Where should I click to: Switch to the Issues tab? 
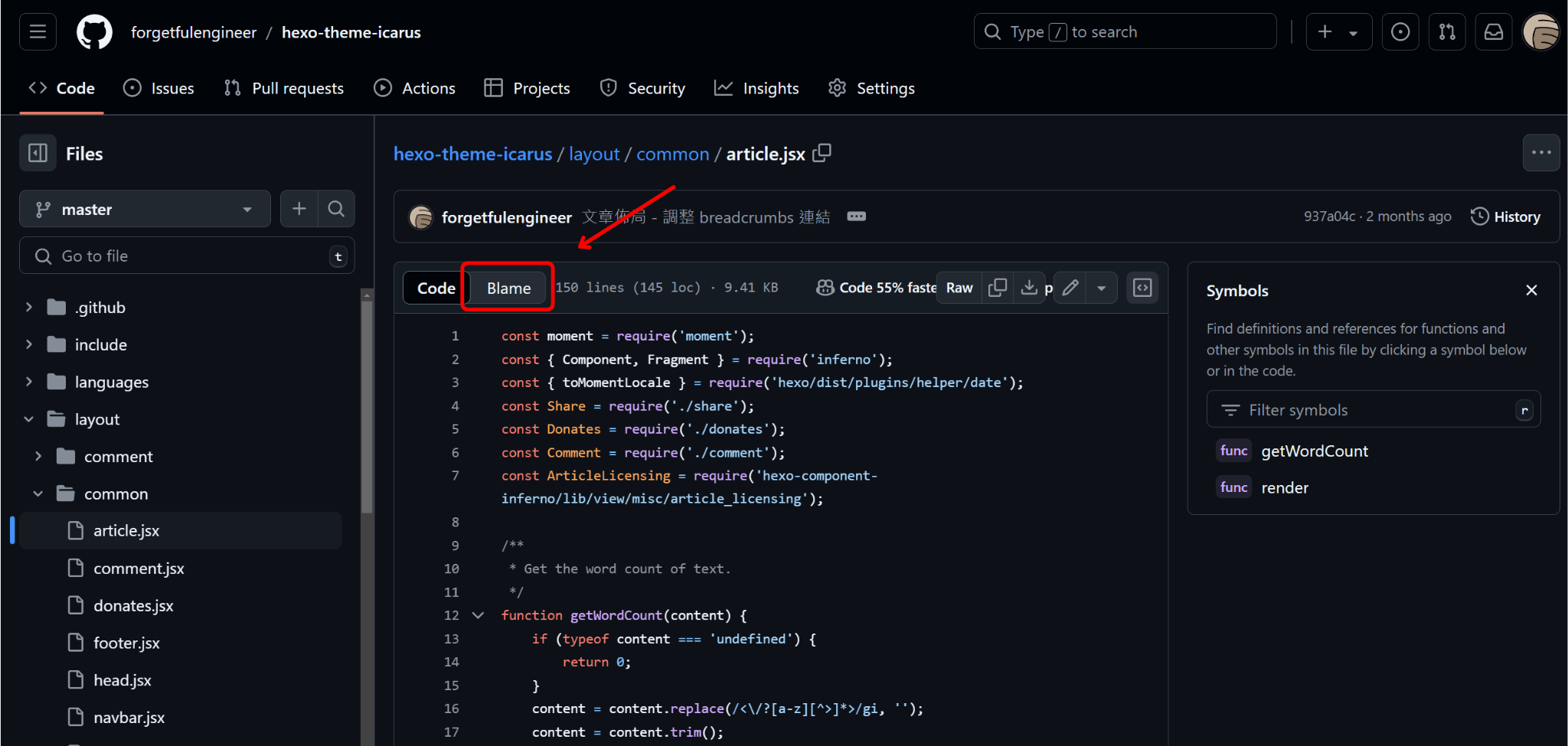(158, 88)
